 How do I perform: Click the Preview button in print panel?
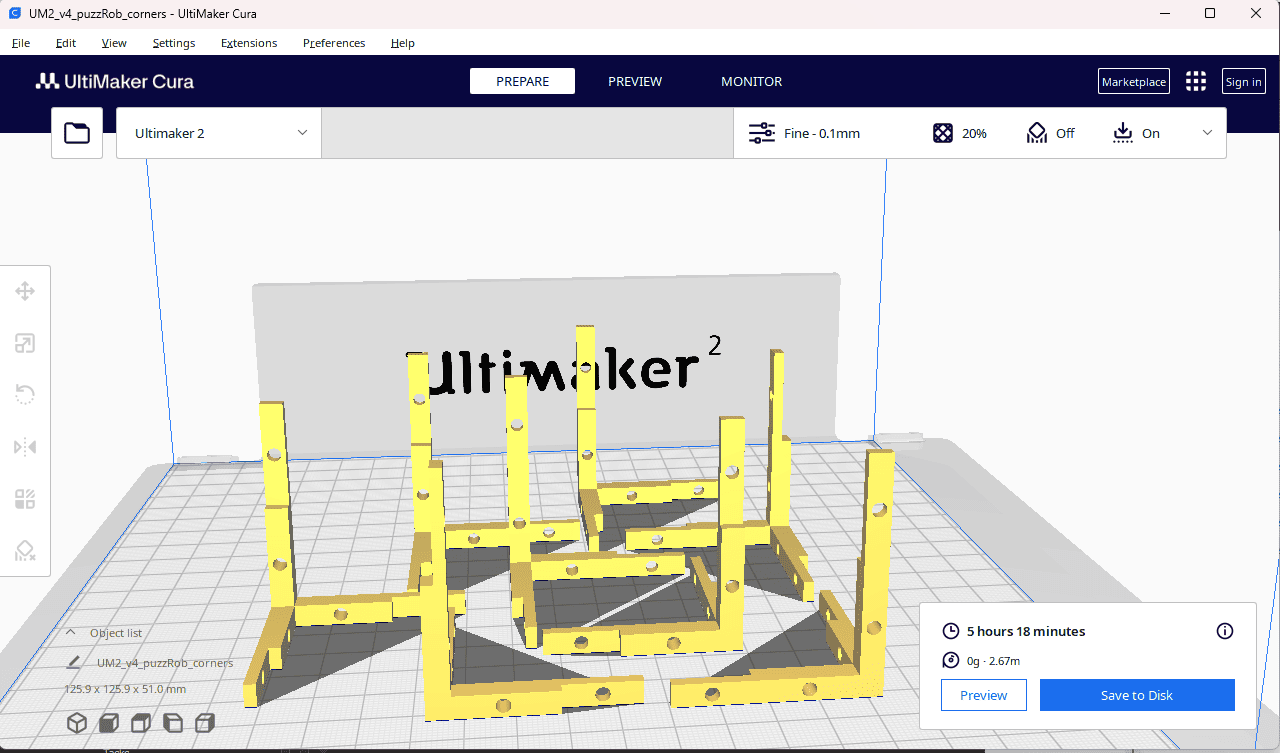coord(984,695)
